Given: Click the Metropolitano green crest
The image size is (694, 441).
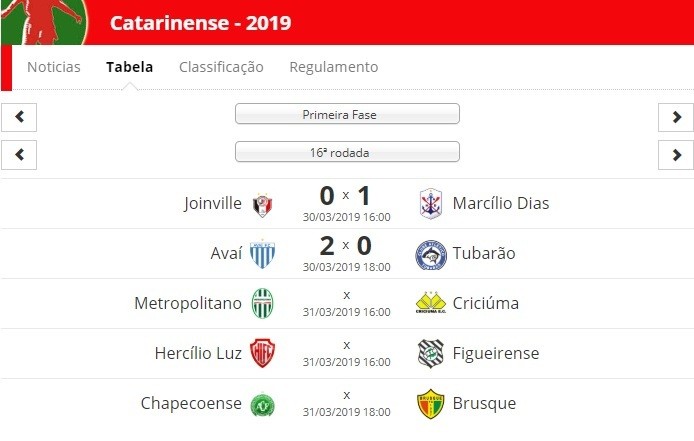Looking at the screenshot, I should [x=262, y=304].
